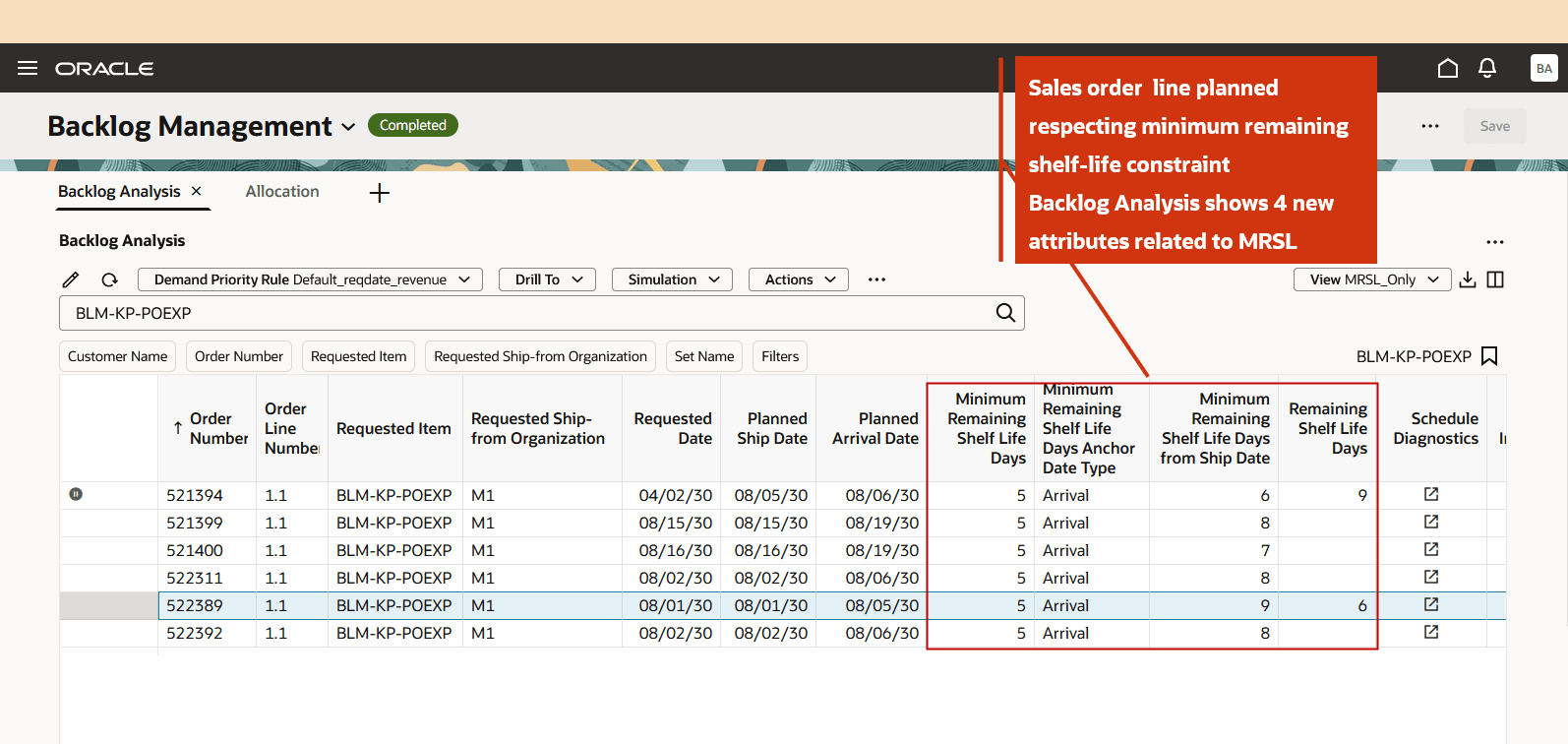Click the Remaining Shelf Life Days header

1327,428
